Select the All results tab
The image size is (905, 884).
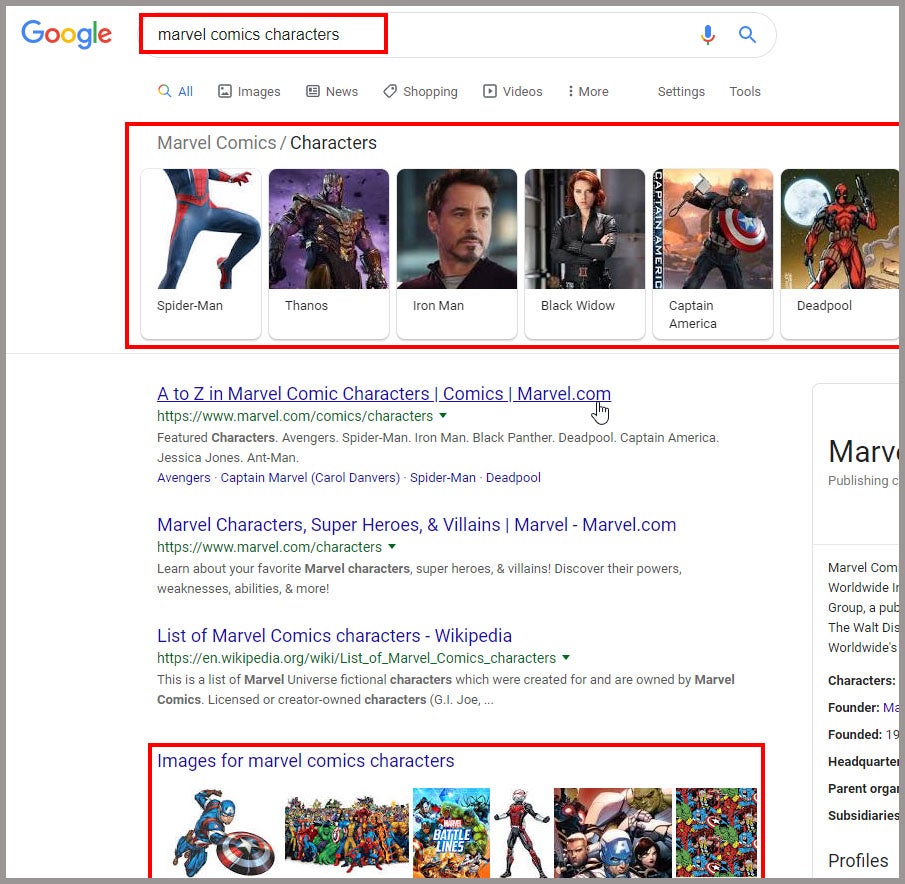pos(175,91)
